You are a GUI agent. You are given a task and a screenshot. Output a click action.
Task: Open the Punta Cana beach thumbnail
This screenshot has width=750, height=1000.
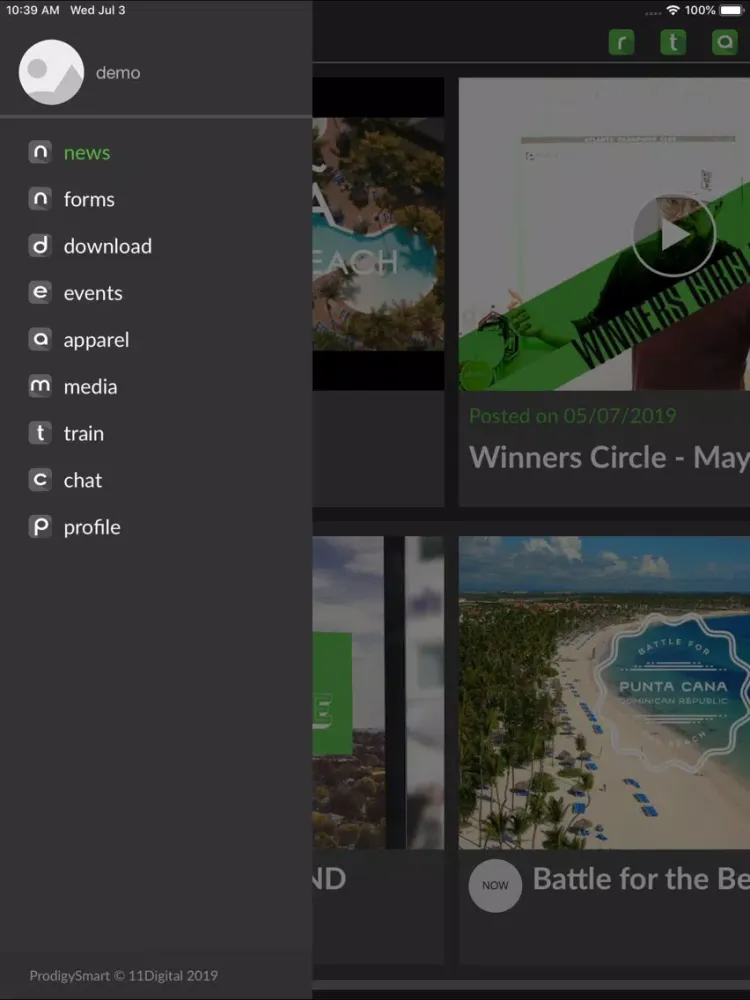coord(604,693)
